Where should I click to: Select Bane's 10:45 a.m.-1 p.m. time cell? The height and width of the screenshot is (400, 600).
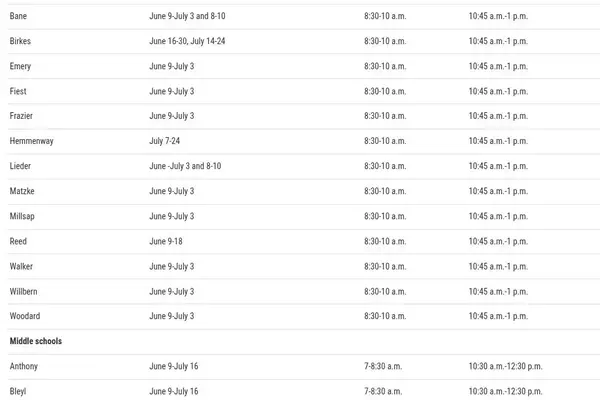(498, 16)
